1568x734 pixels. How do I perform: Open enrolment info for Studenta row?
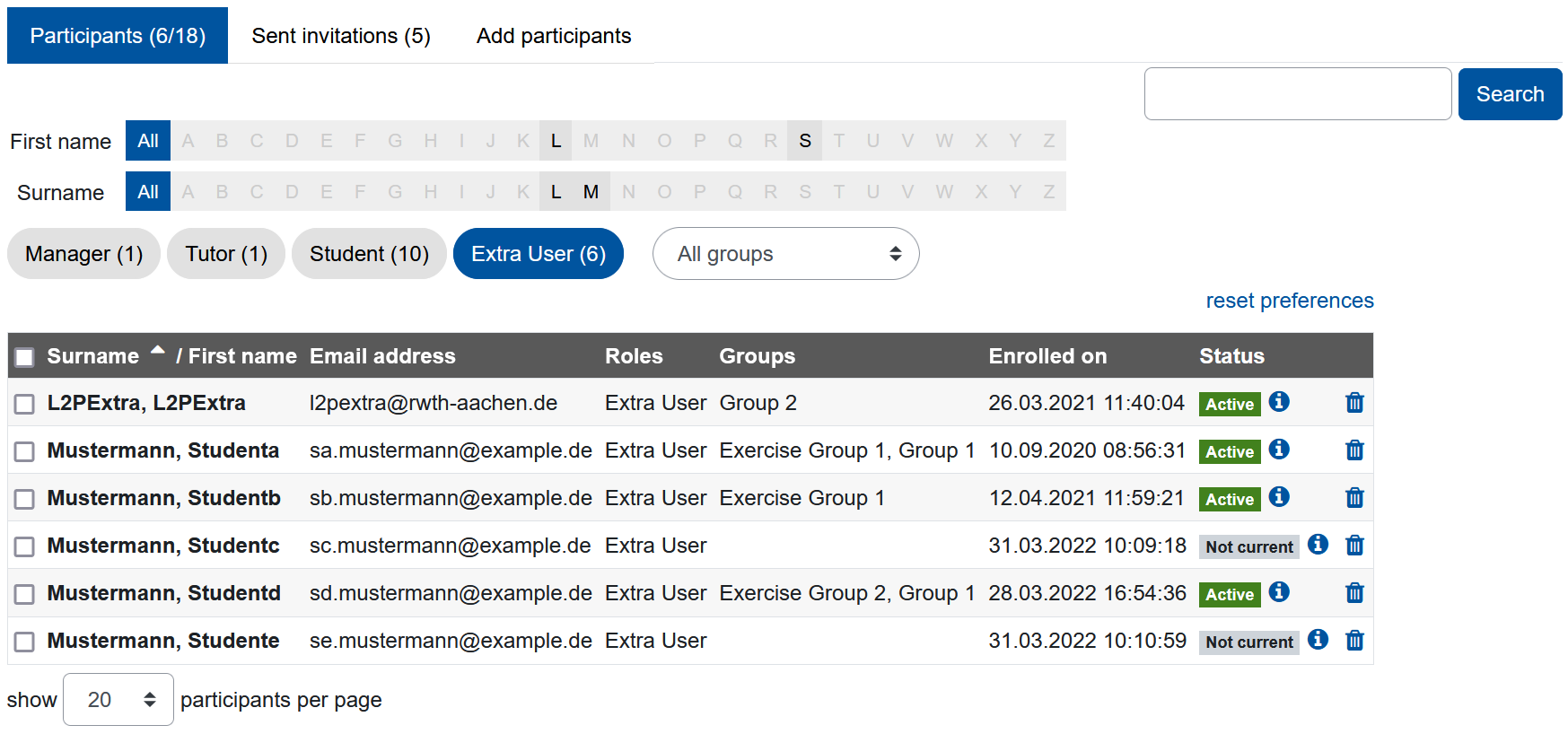pos(1280,449)
